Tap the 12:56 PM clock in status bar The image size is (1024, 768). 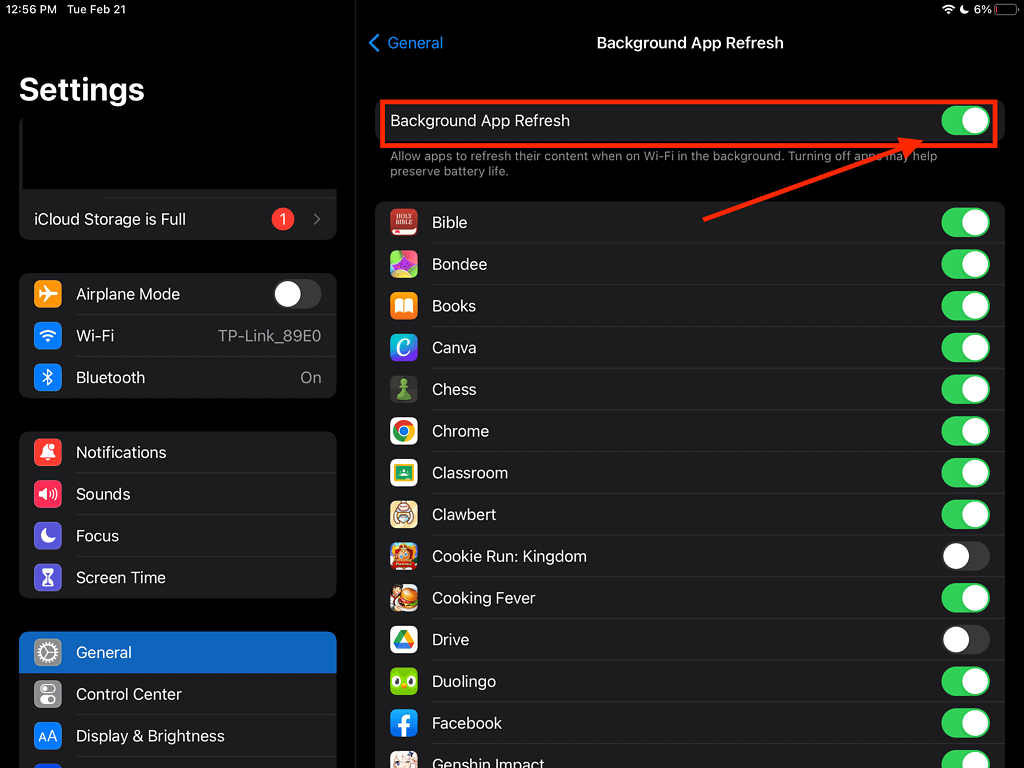click(31, 9)
